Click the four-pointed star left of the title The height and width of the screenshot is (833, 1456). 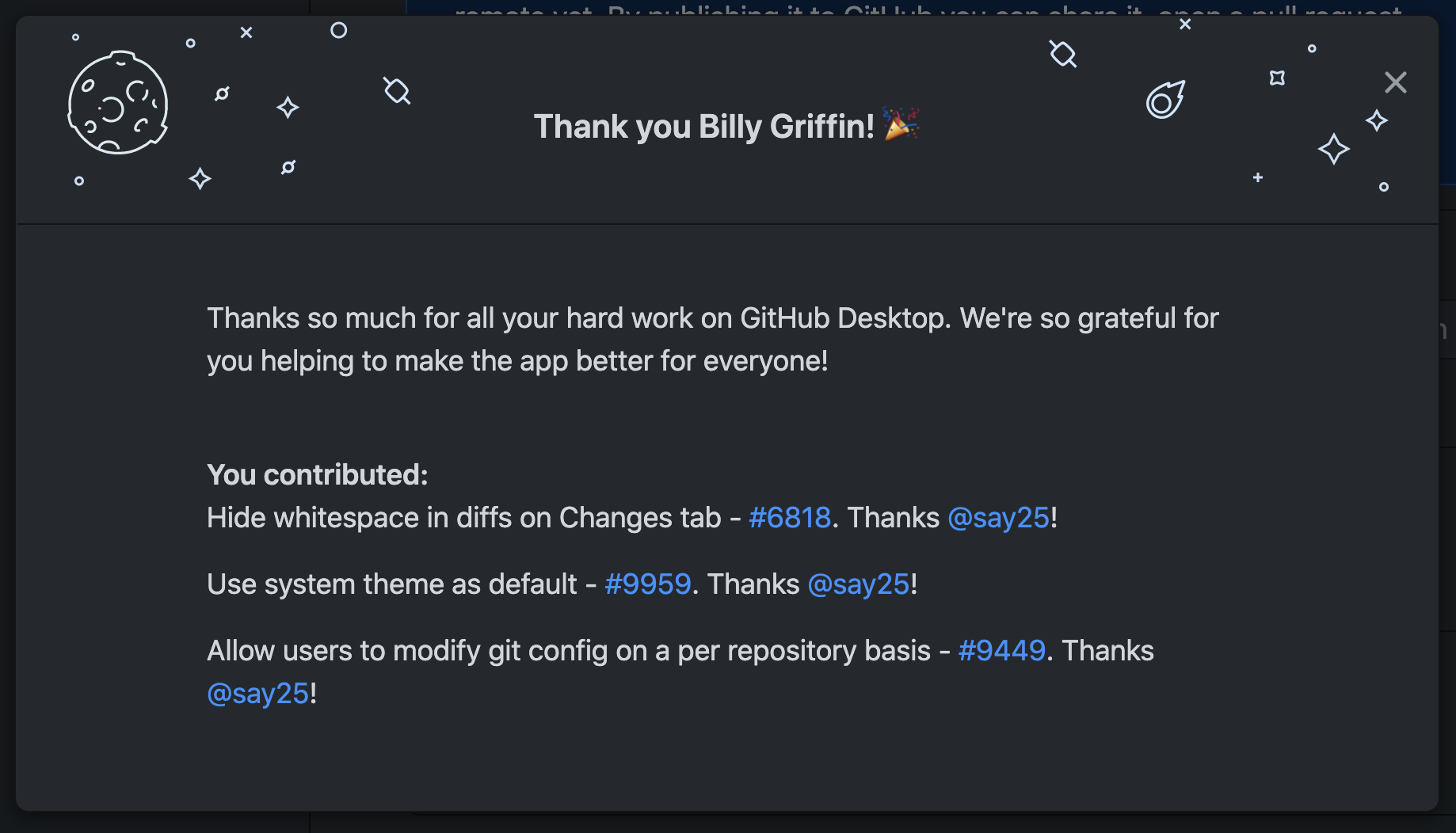coord(288,107)
